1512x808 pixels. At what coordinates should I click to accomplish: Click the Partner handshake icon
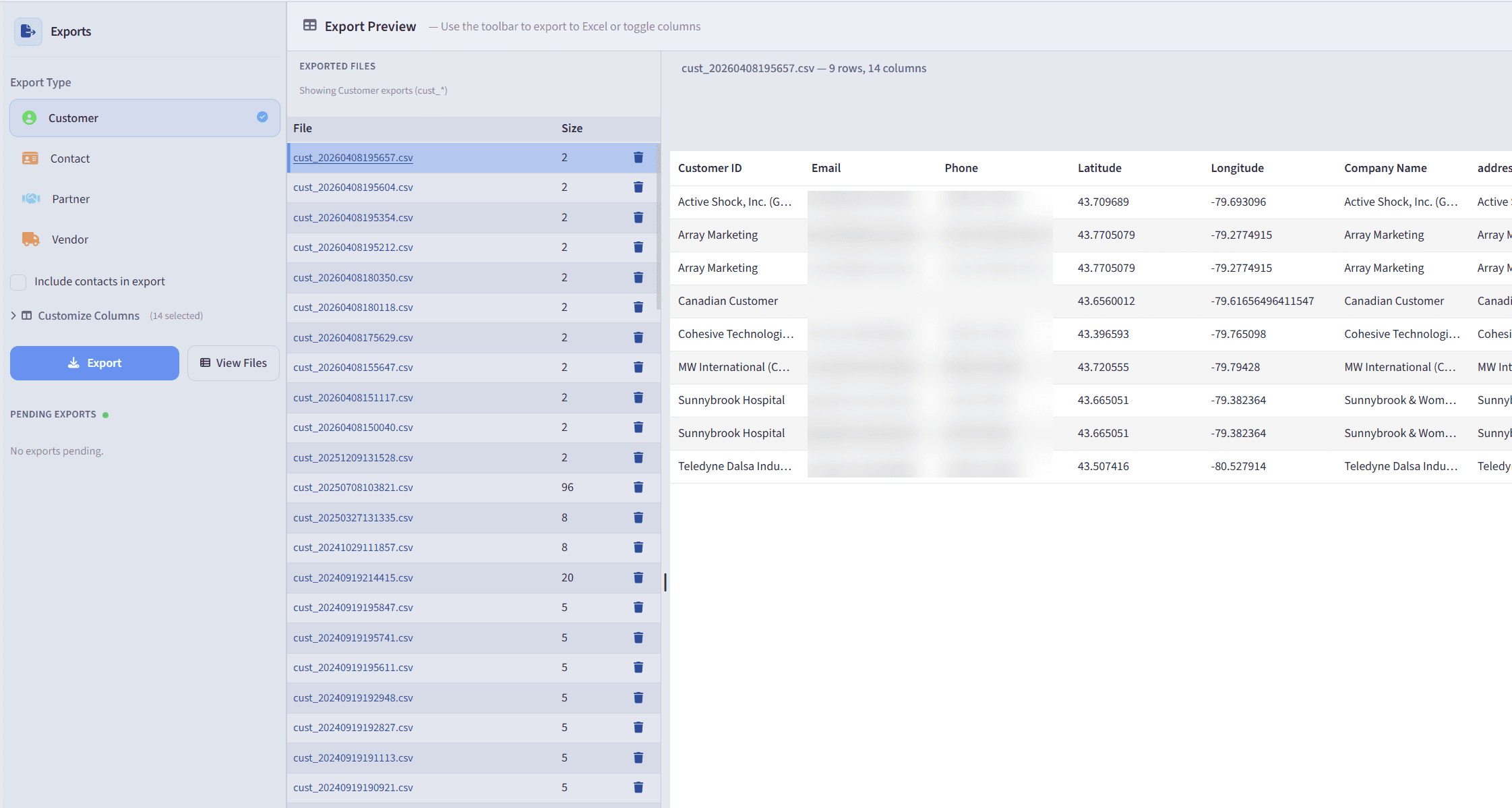click(31, 198)
